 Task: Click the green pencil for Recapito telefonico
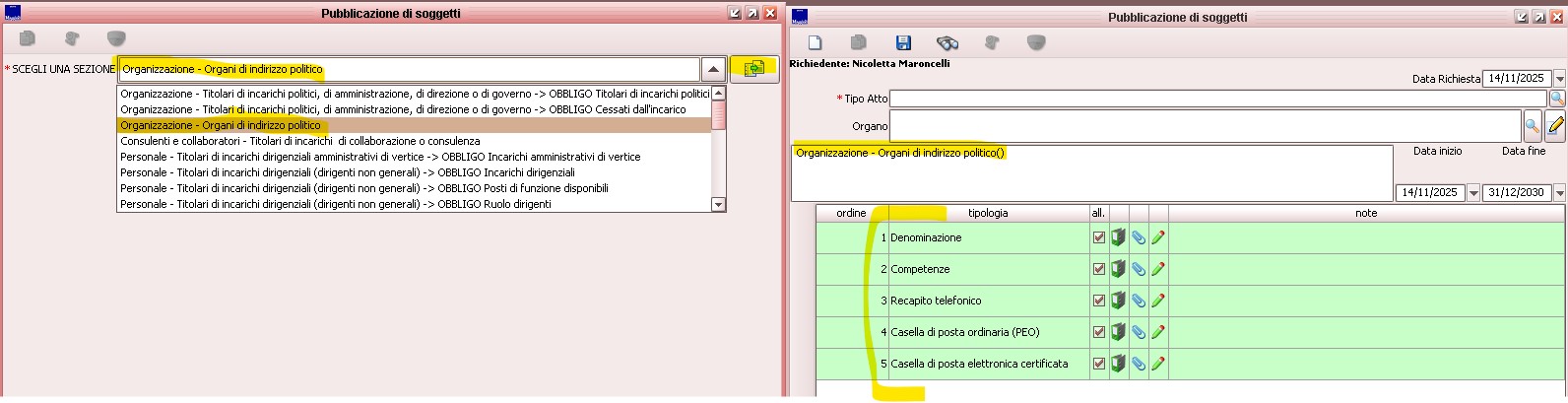click(1158, 301)
